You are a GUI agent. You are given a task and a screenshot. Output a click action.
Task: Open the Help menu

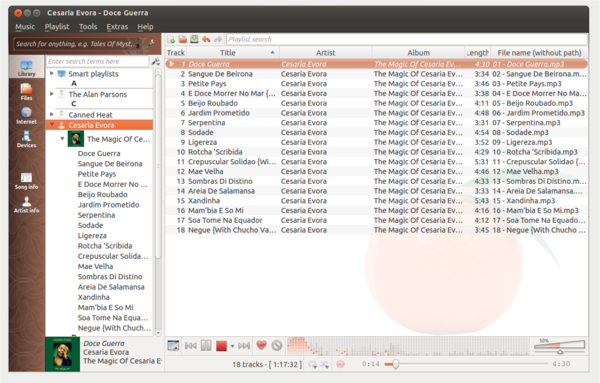tap(145, 27)
